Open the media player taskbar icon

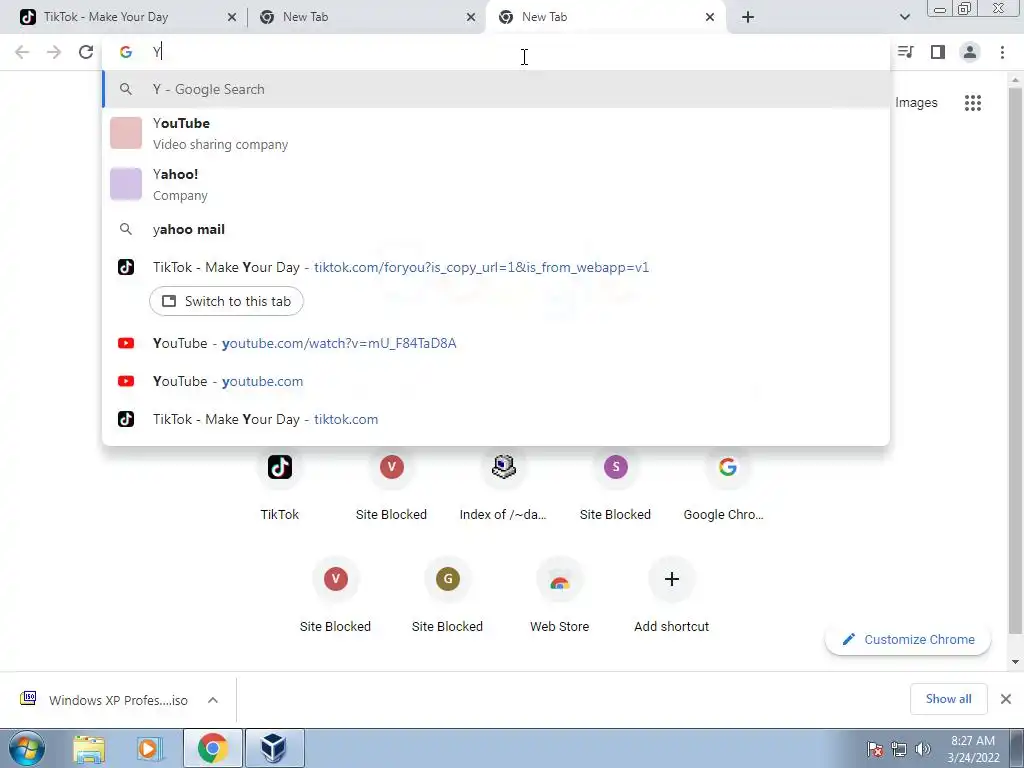[x=149, y=748]
